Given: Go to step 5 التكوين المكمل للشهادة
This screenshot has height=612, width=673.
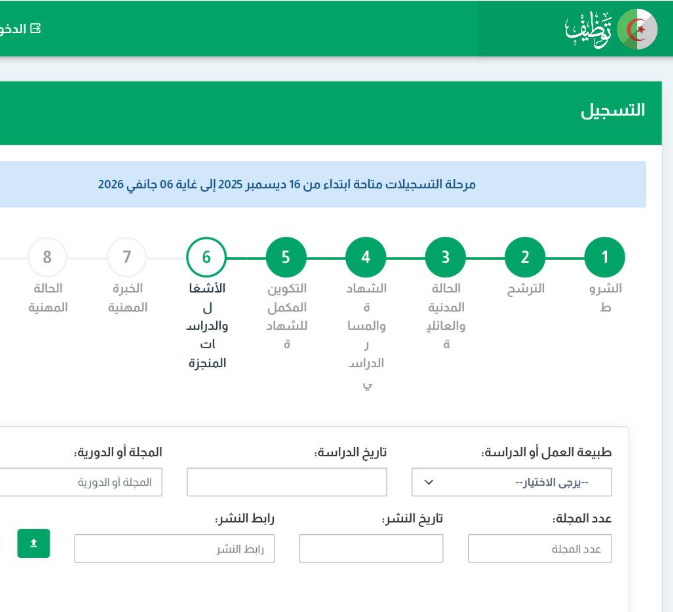Looking at the screenshot, I should (x=286, y=257).
